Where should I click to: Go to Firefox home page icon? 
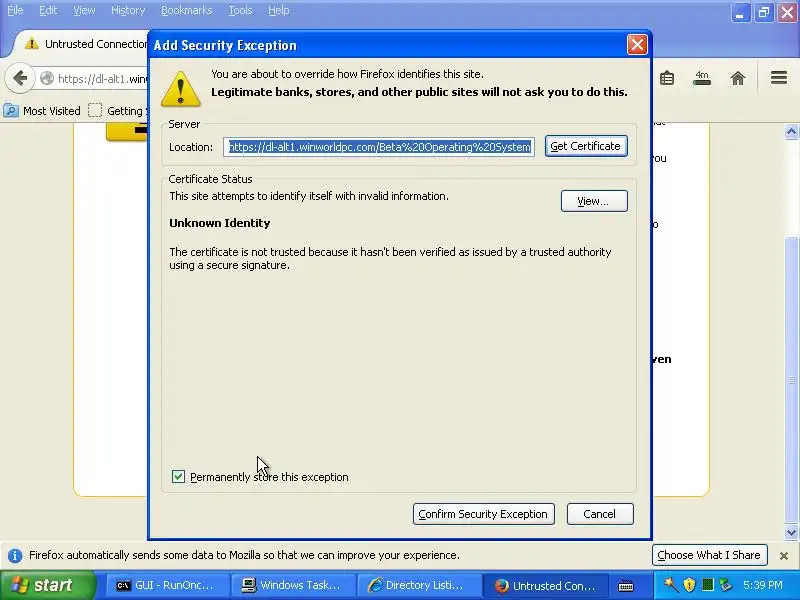coord(738,78)
